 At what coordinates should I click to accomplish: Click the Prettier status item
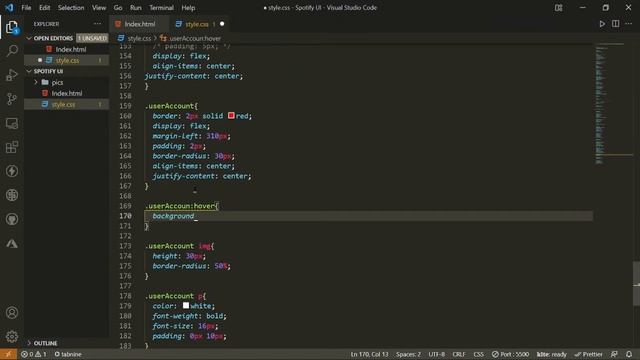point(589,354)
